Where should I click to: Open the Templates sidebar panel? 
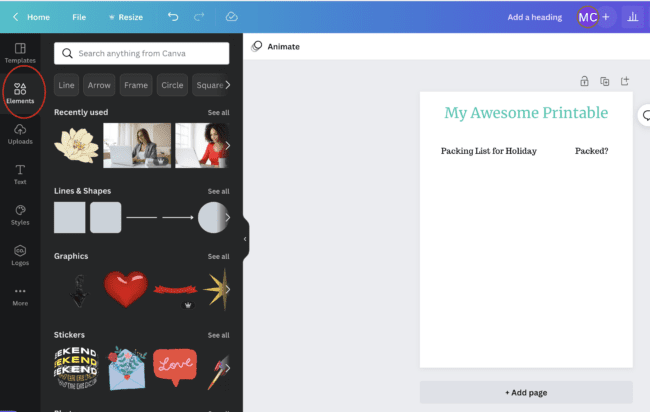click(x=20, y=53)
